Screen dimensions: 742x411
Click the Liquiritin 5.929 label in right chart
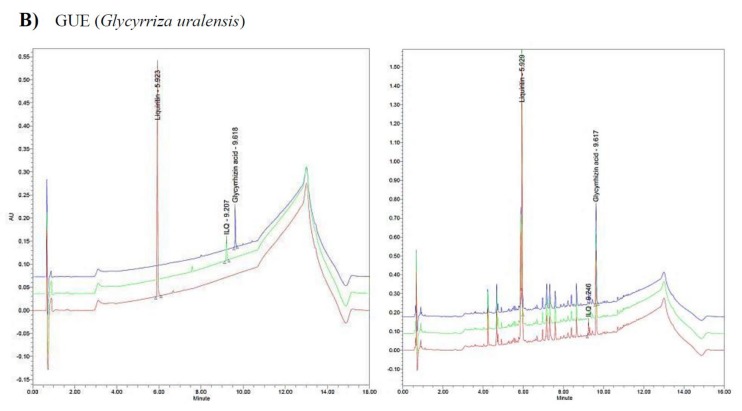[x=522, y=78]
